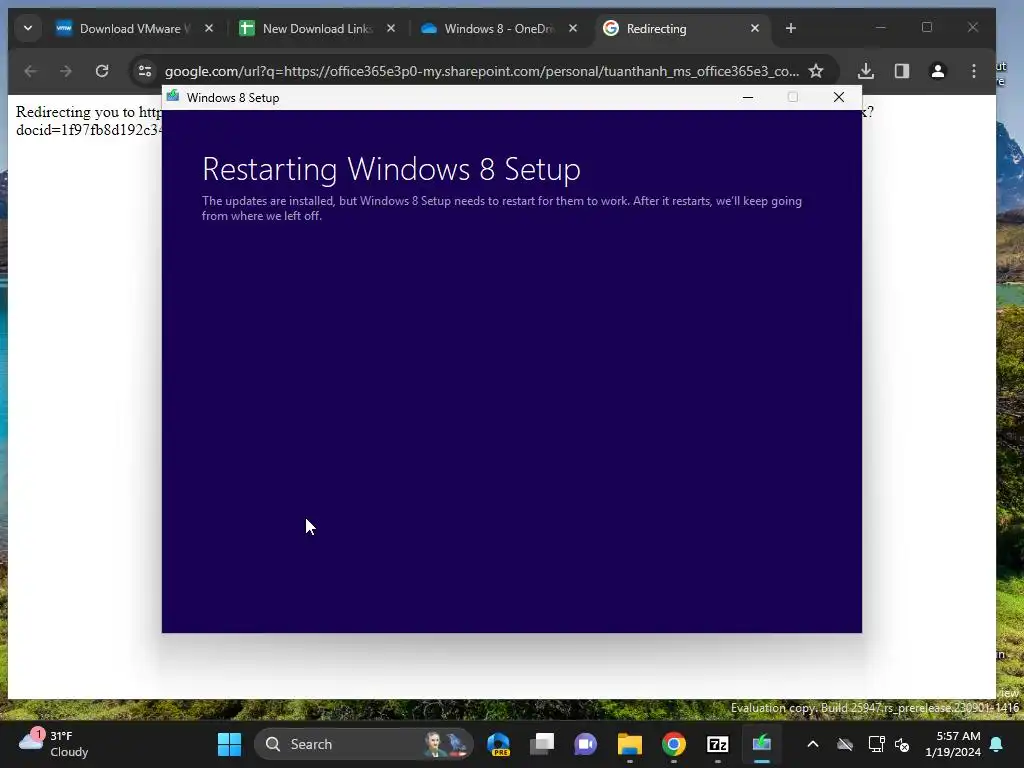This screenshot has height=768, width=1024.
Task: View site information icon in address bar
Action: coord(145,71)
